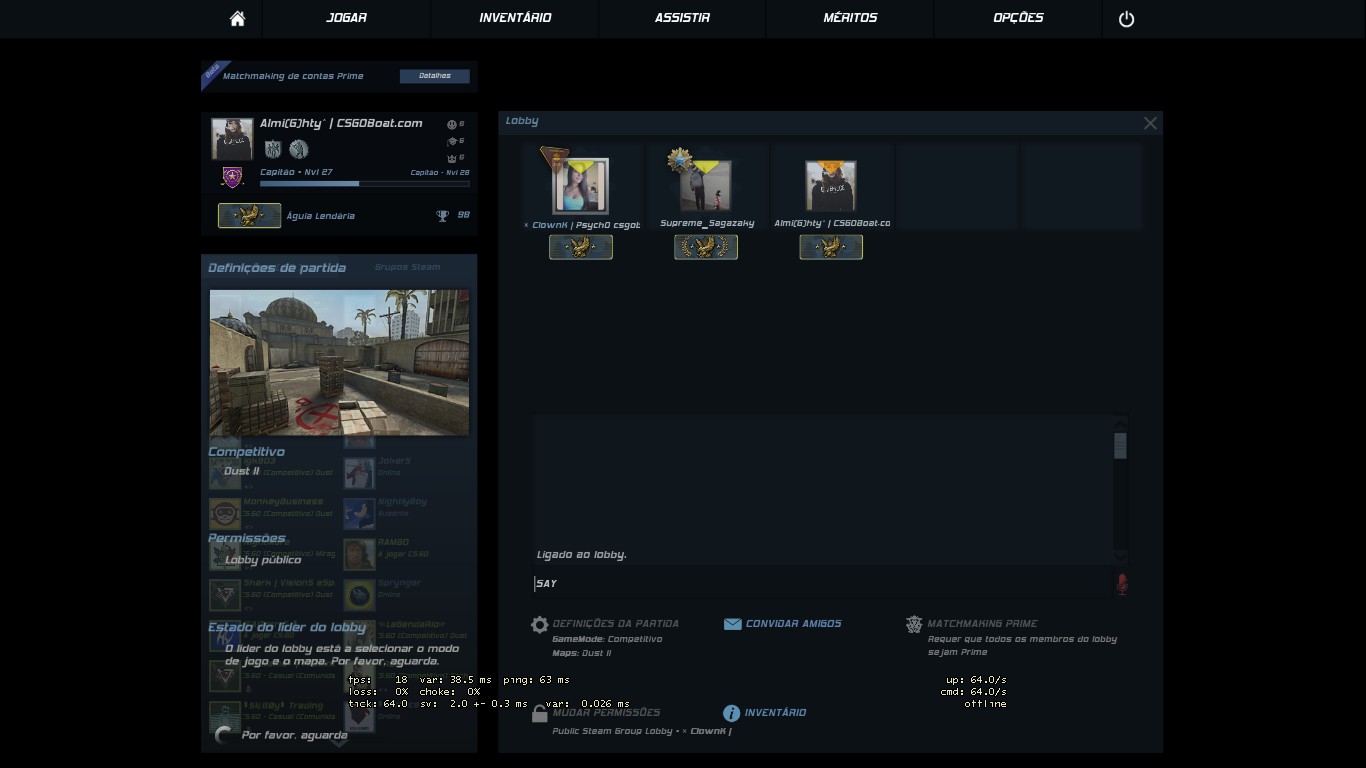This screenshot has width=1366, height=768.
Task: Click the 'Matchmaking de contas Prime' text
Action: pyautogui.click(x=293, y=76)
